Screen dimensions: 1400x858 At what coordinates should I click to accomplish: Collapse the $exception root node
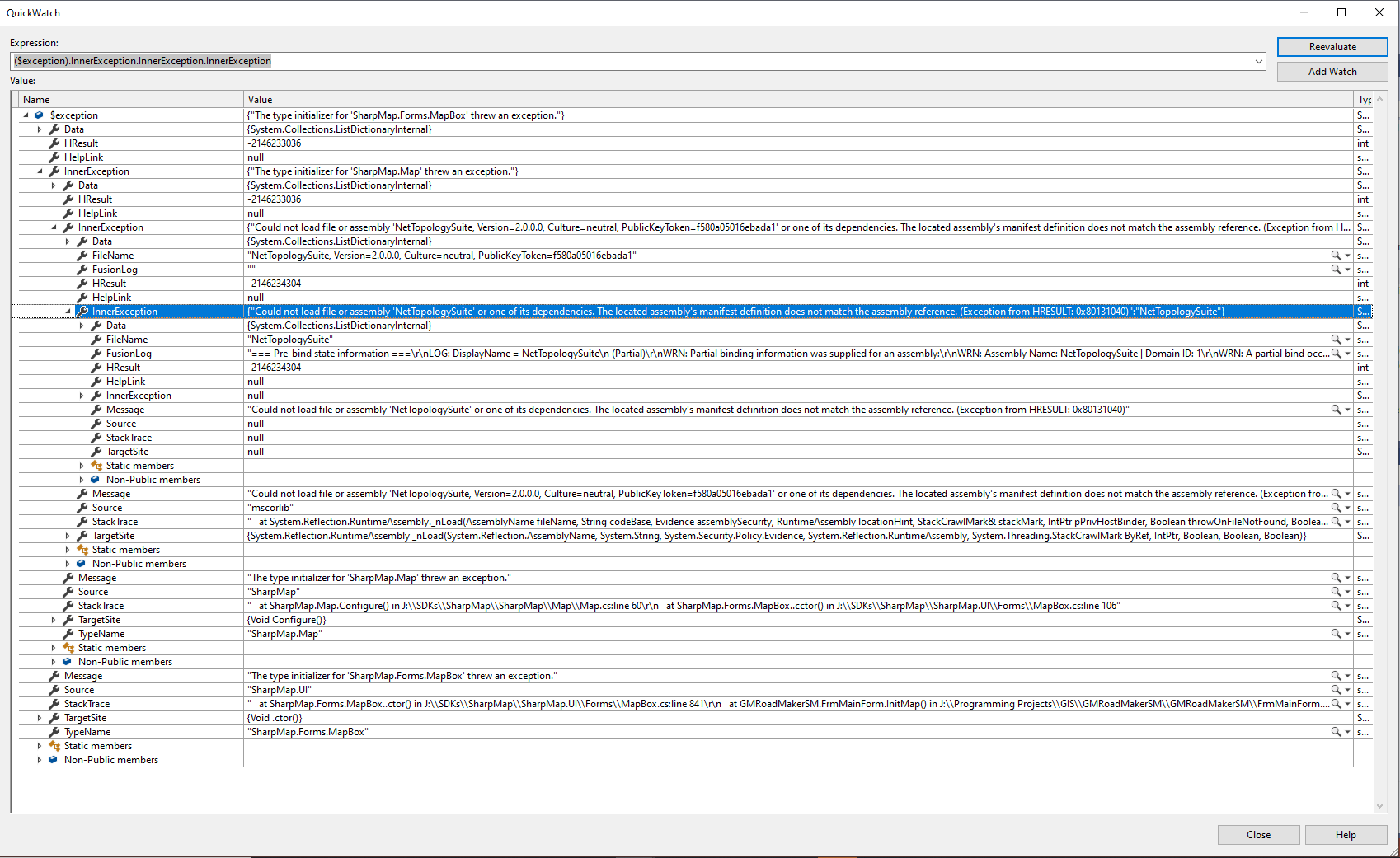point(26,115)
